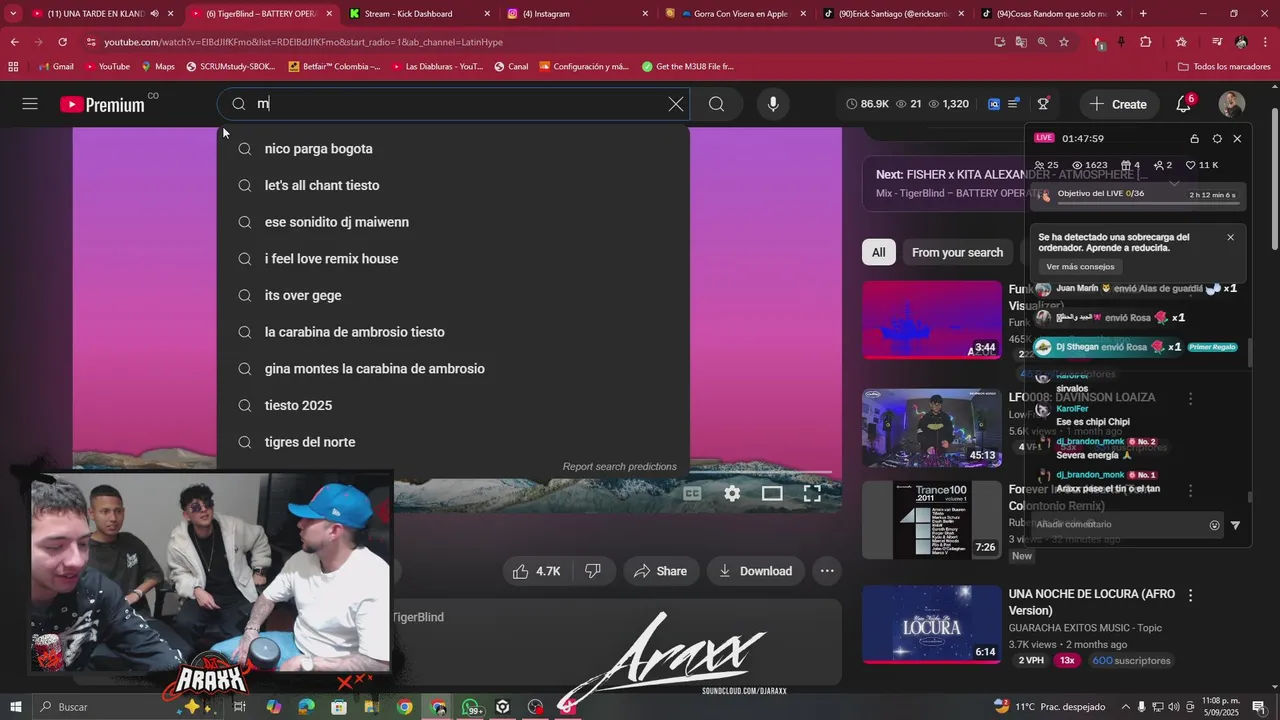Click 'UNA NOCHE DE LOCURA (AFRO Version)' title
Viewport: 1280px width, 720px height.
(1092, 602)
